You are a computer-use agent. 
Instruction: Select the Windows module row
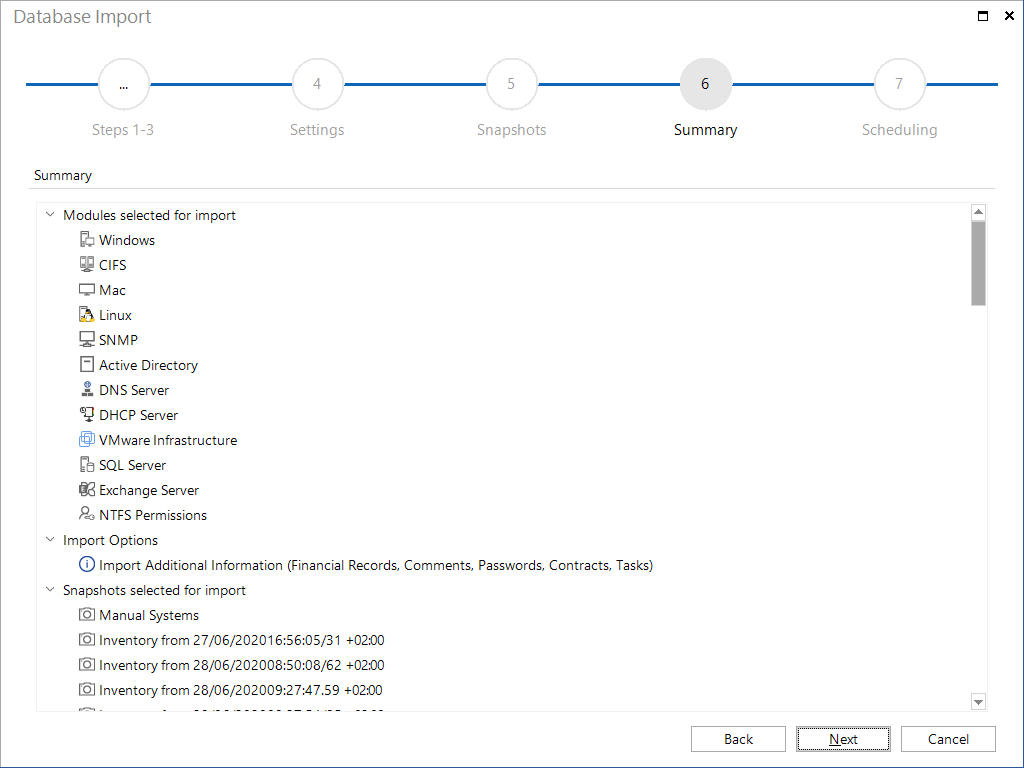point(127,240)
